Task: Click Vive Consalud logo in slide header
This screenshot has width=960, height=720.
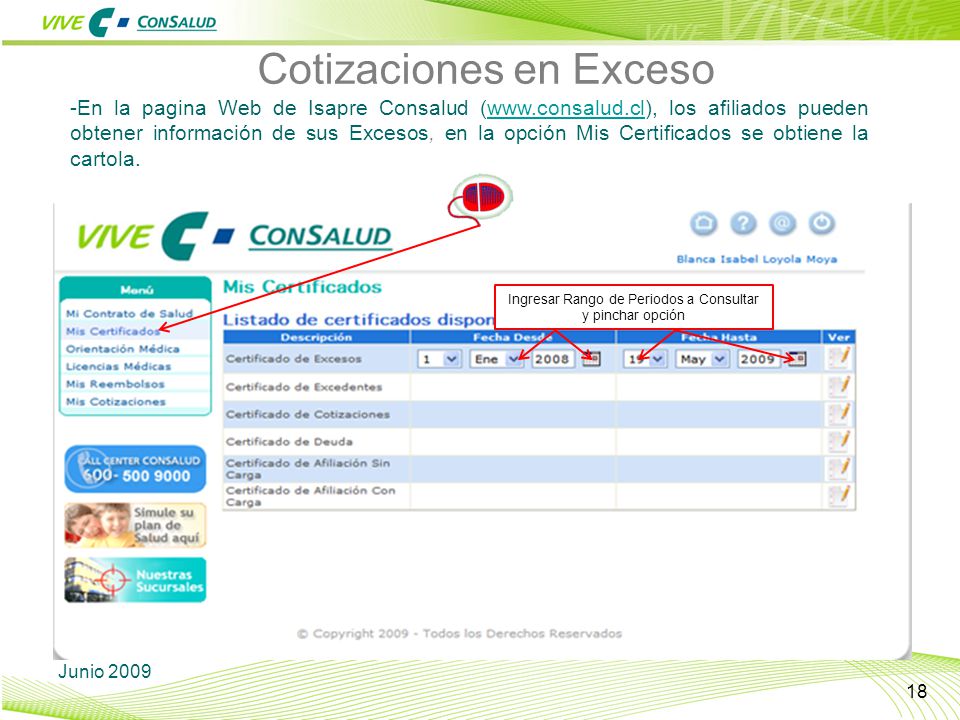Action: tap(129, 23)
